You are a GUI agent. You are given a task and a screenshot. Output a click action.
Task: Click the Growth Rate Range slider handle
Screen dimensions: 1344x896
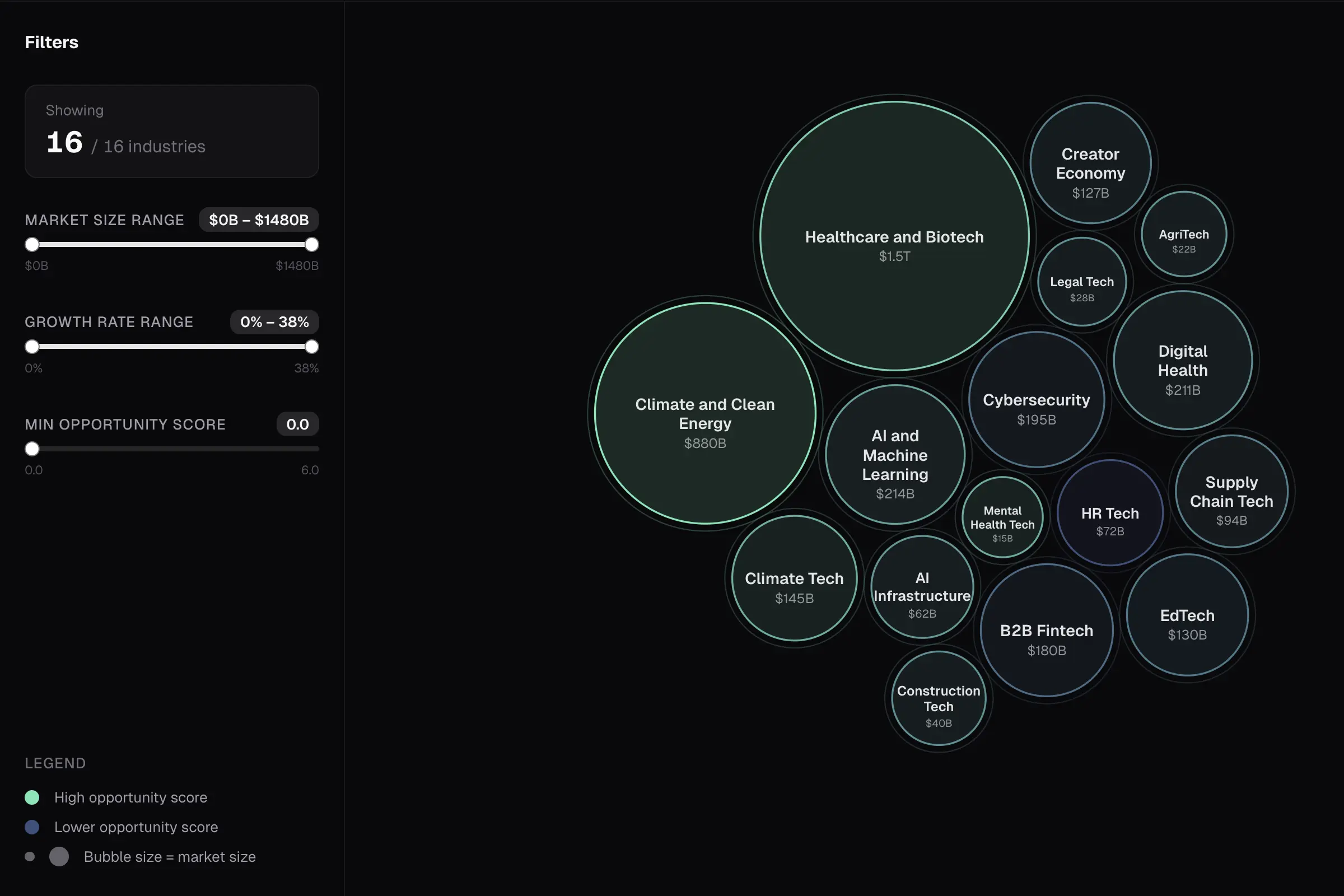32,346
